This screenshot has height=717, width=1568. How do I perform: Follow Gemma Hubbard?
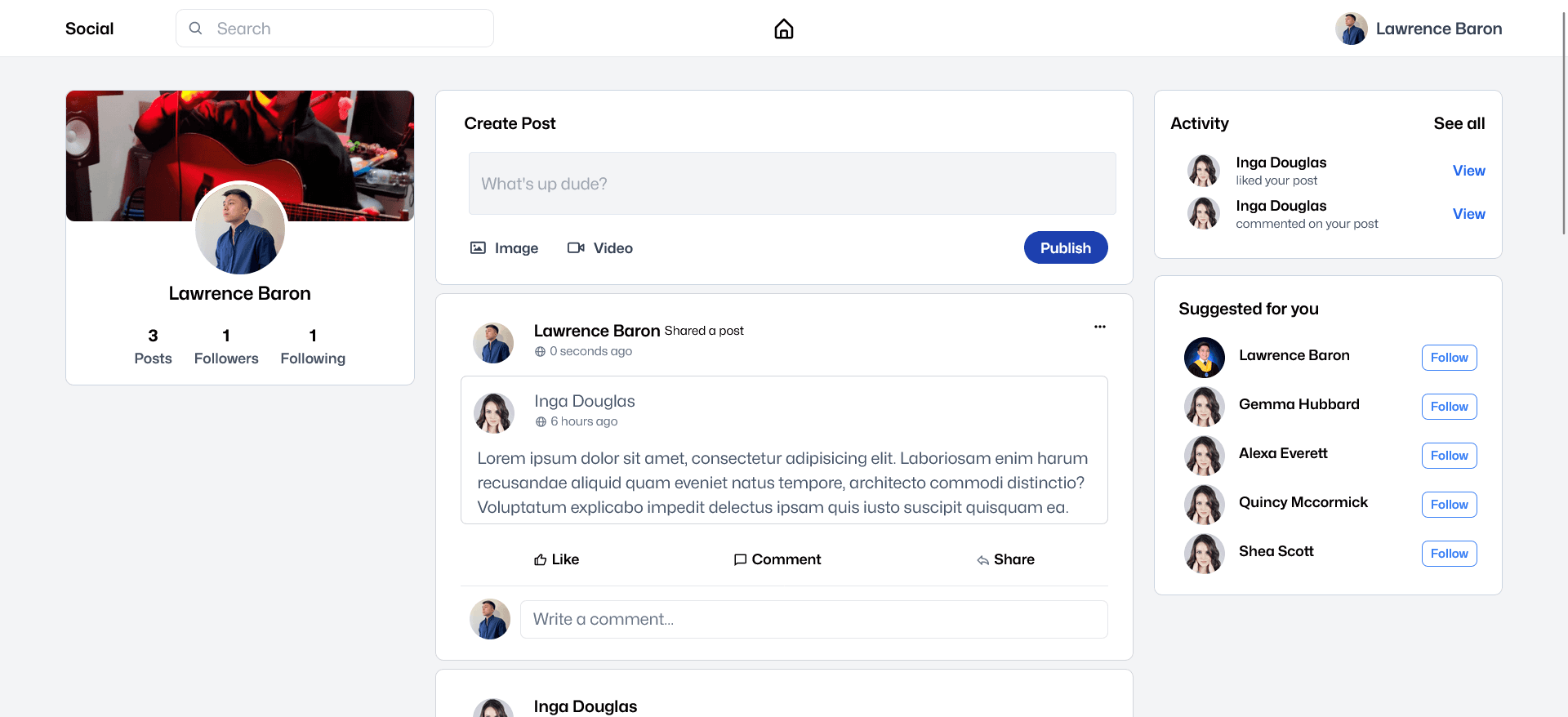tap(1450, 407)
